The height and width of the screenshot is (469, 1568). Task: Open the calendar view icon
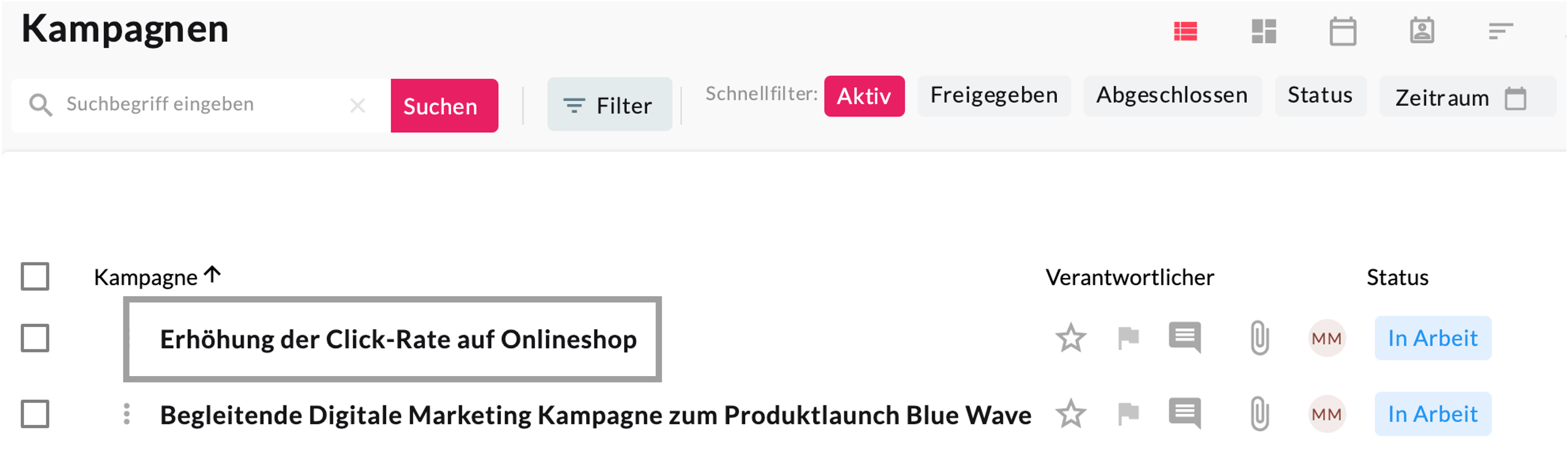pos(1342,31)
